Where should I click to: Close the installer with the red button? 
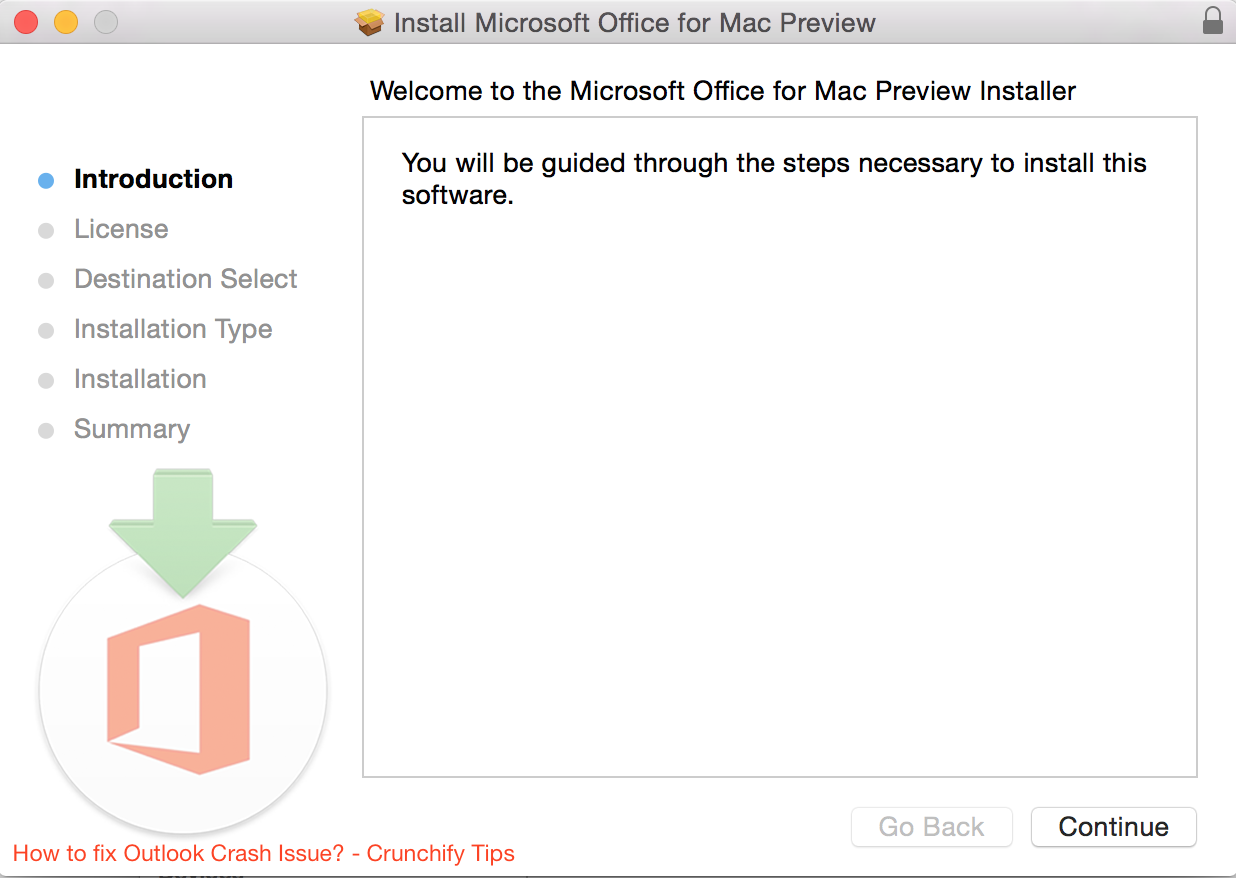pyautogui.click(x=26, y=21)
